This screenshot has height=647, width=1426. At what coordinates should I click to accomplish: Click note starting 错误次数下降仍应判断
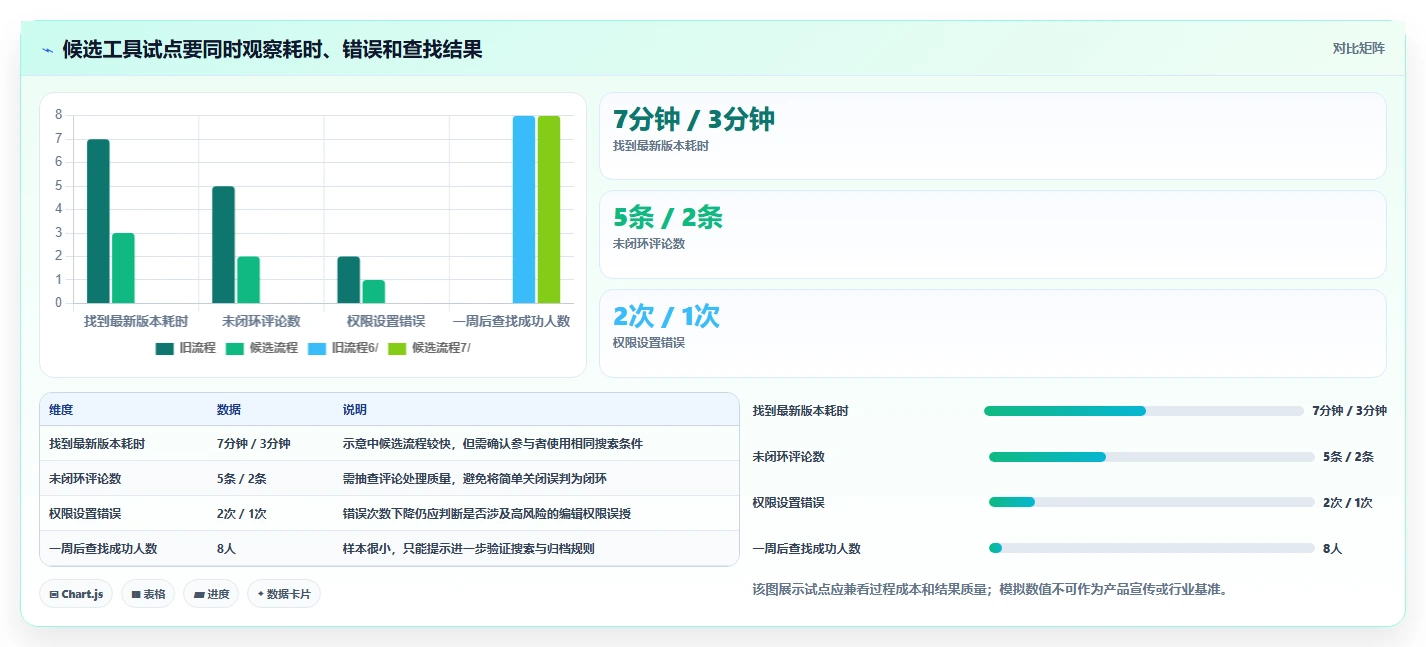click(x=487, y=514)
